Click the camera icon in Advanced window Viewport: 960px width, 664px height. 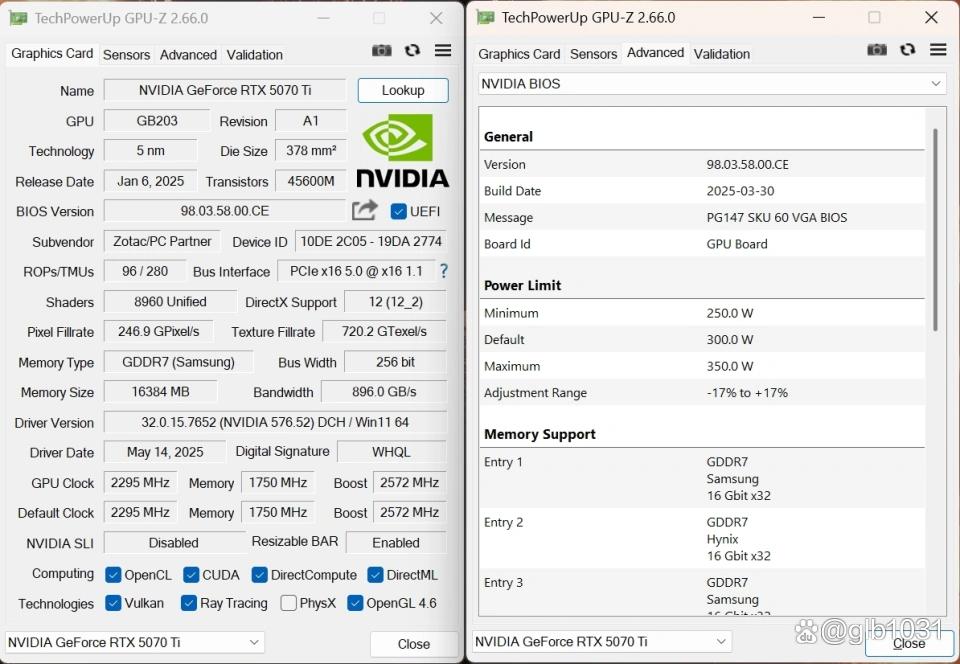pos(877,50)
